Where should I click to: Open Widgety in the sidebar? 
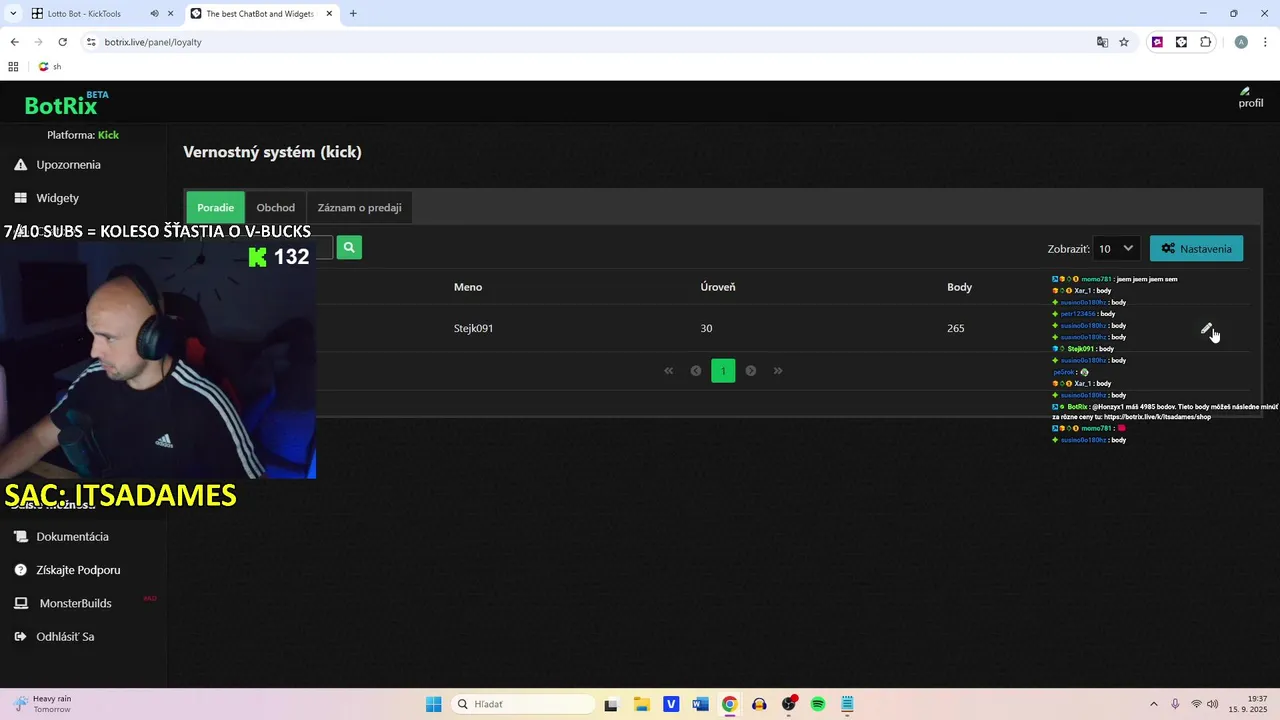(x=57, y=198)
